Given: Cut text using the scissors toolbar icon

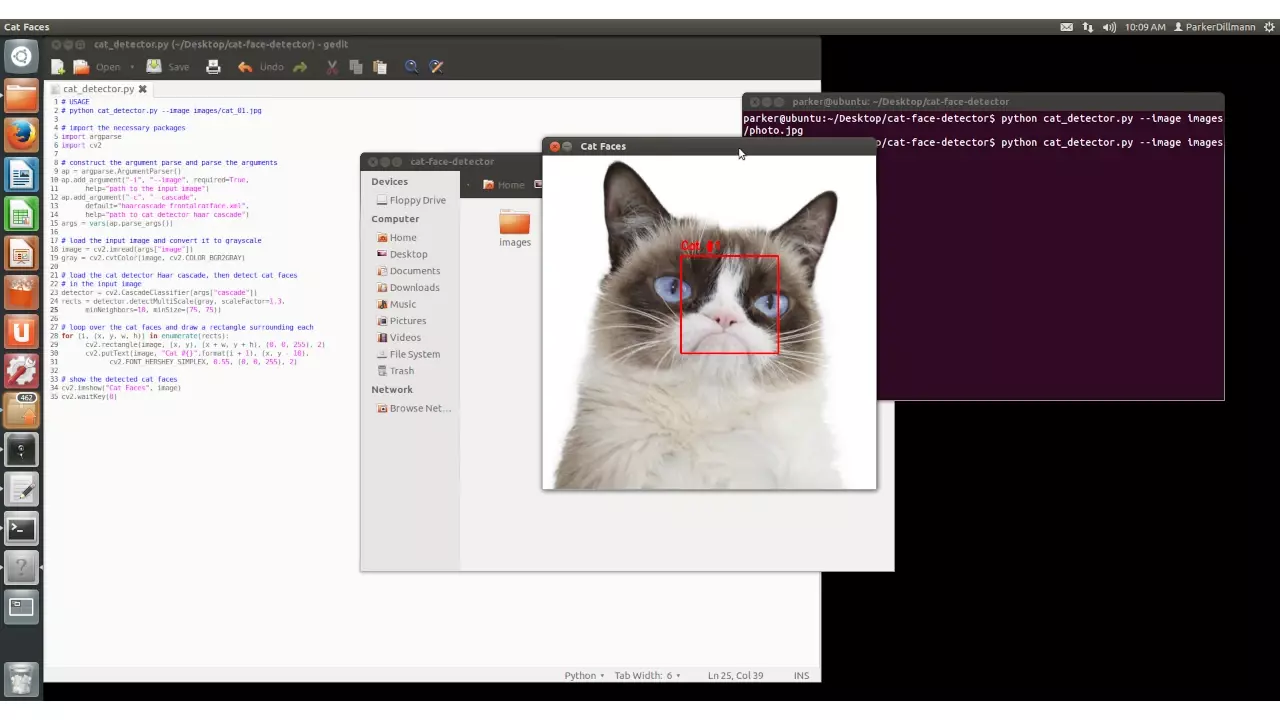Looking at the screenshot, I should [332, 66].
